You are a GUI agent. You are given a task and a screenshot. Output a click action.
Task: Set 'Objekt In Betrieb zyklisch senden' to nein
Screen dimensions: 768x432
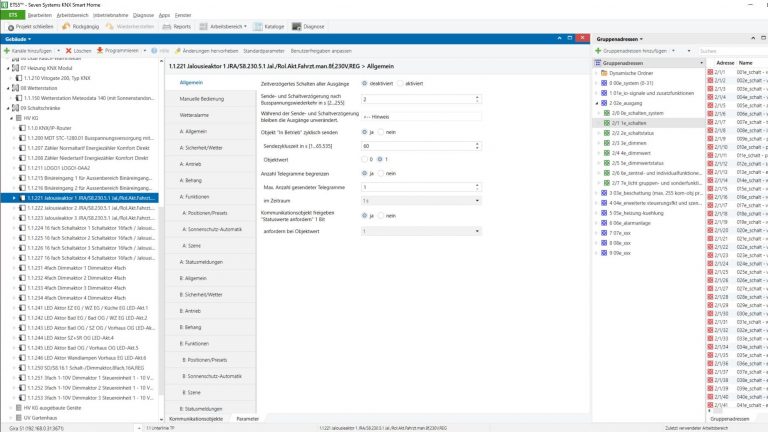click(381, 132)
